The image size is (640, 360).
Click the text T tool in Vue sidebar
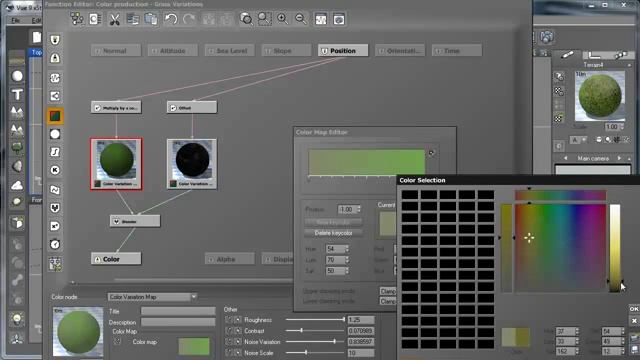coord(17,95)
